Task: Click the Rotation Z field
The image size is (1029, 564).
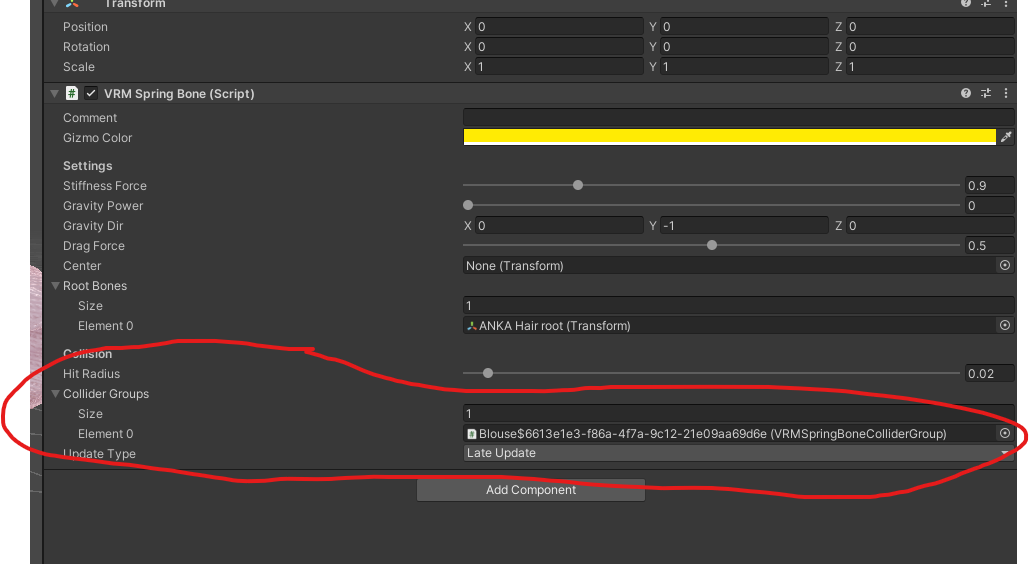Action: point(930,47)
